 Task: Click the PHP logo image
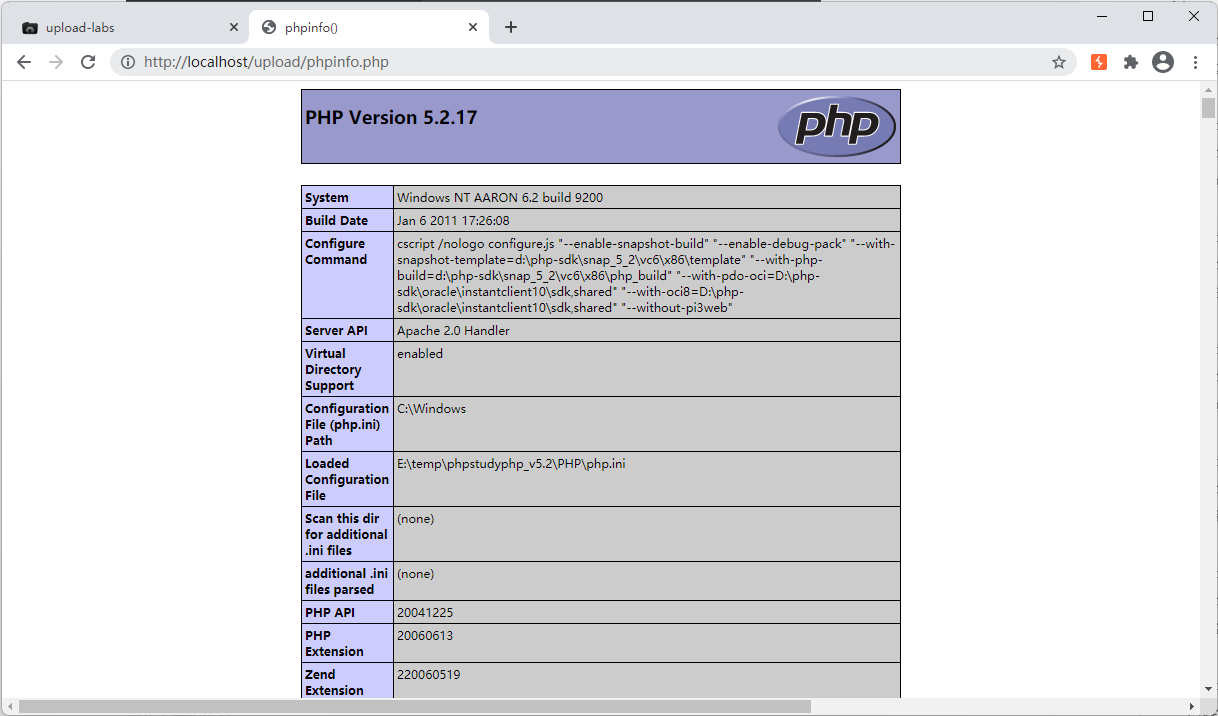(x=836, y=127)
